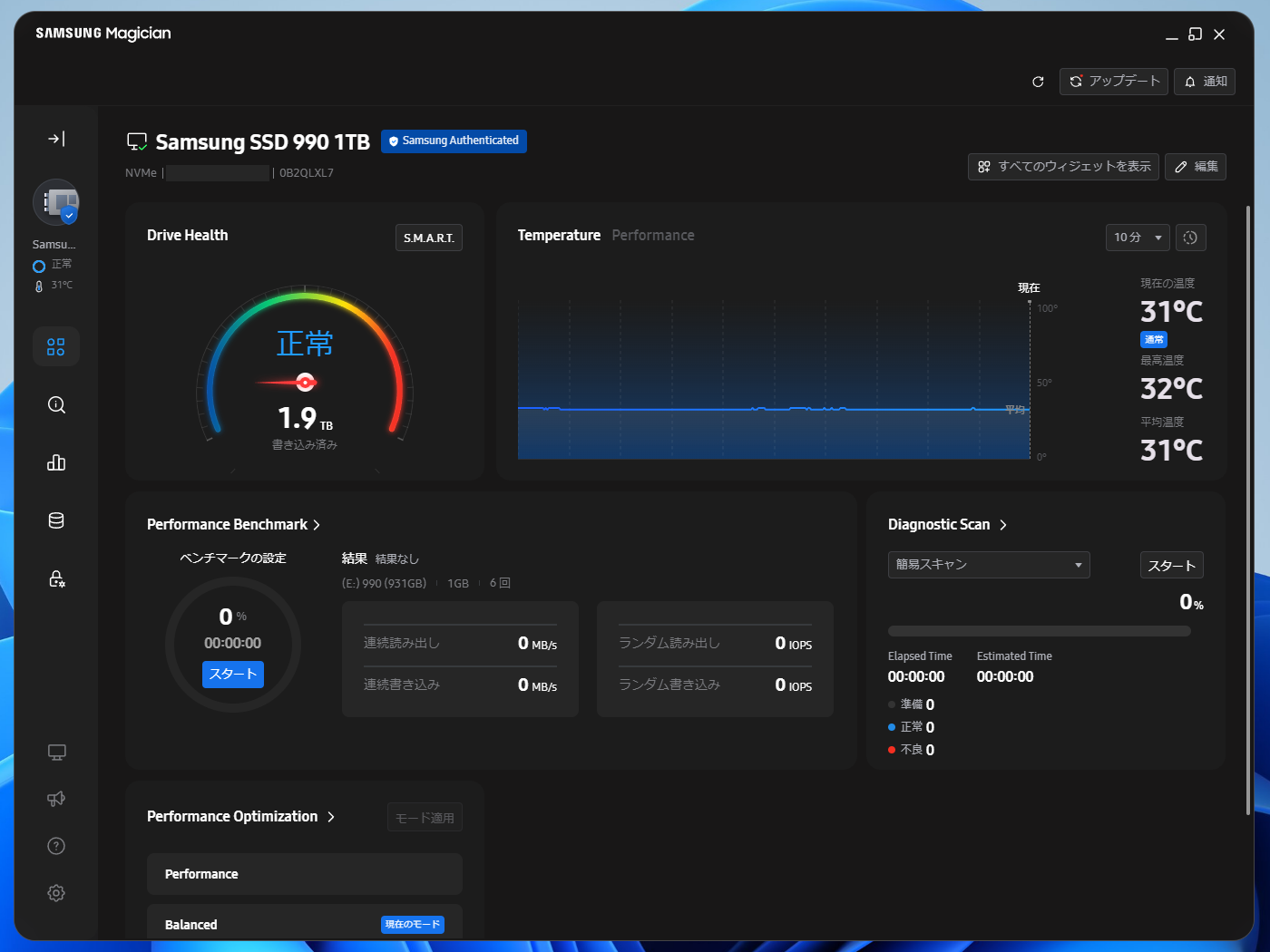1270x952 pixels.
Task: Expand the Performance Optimization section chevron
Action: pyautogui.click(x=331, y=817)
